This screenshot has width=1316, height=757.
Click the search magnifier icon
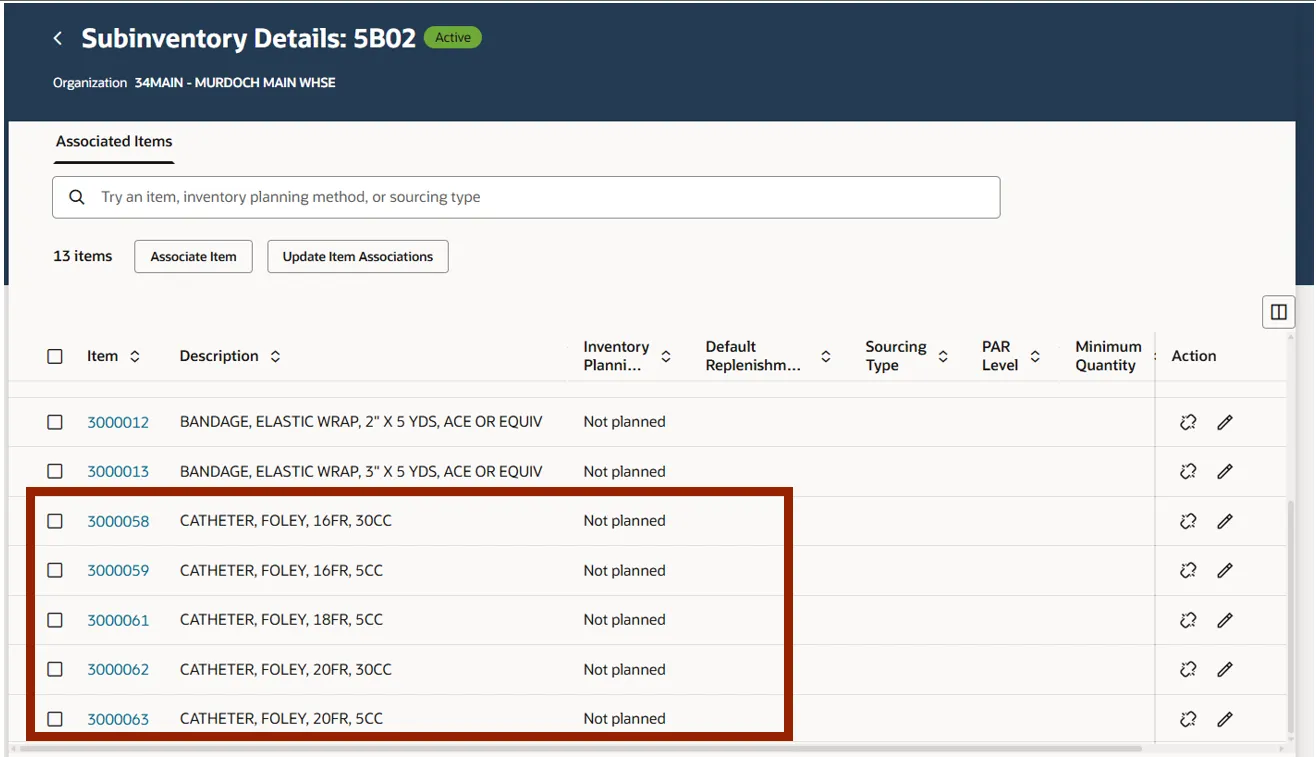point(77,197)
